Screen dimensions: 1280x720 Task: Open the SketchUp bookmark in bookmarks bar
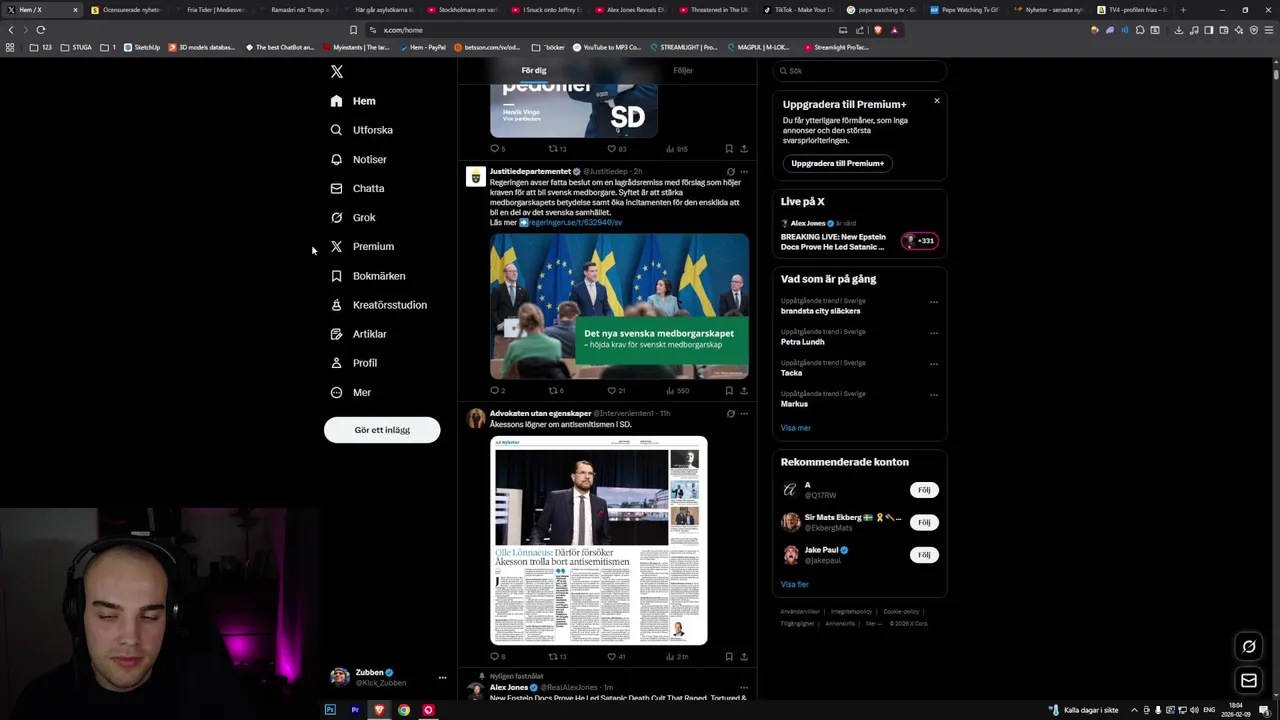tap(142, 47)
